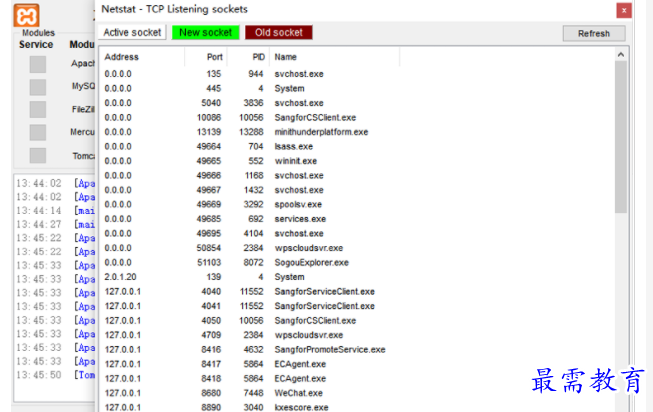The image size is (653, 412).
Task: Click the scrollbar up arrow
Action: click(x=621, y=55)
